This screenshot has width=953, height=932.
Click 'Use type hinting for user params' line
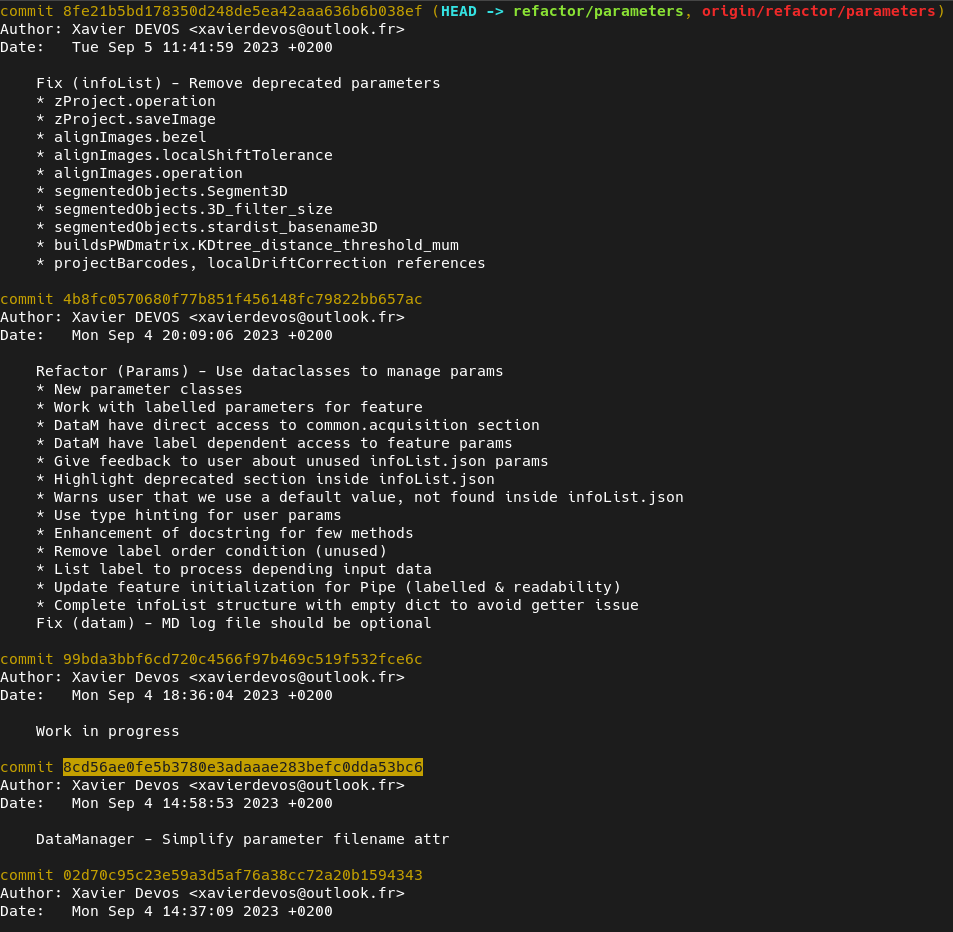point(189,516)
